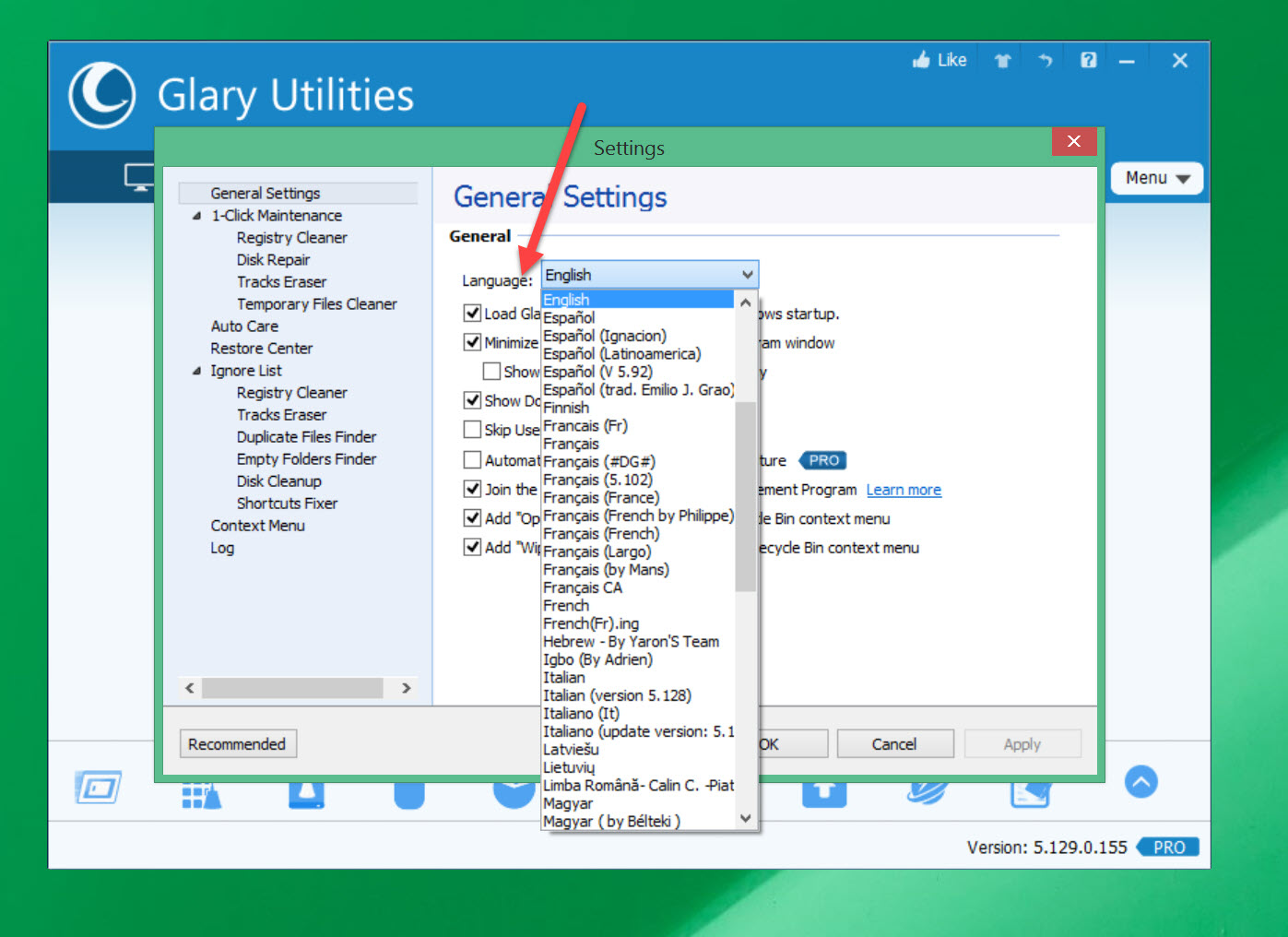Collapse the Ignore List tree node

click(196, 371)
